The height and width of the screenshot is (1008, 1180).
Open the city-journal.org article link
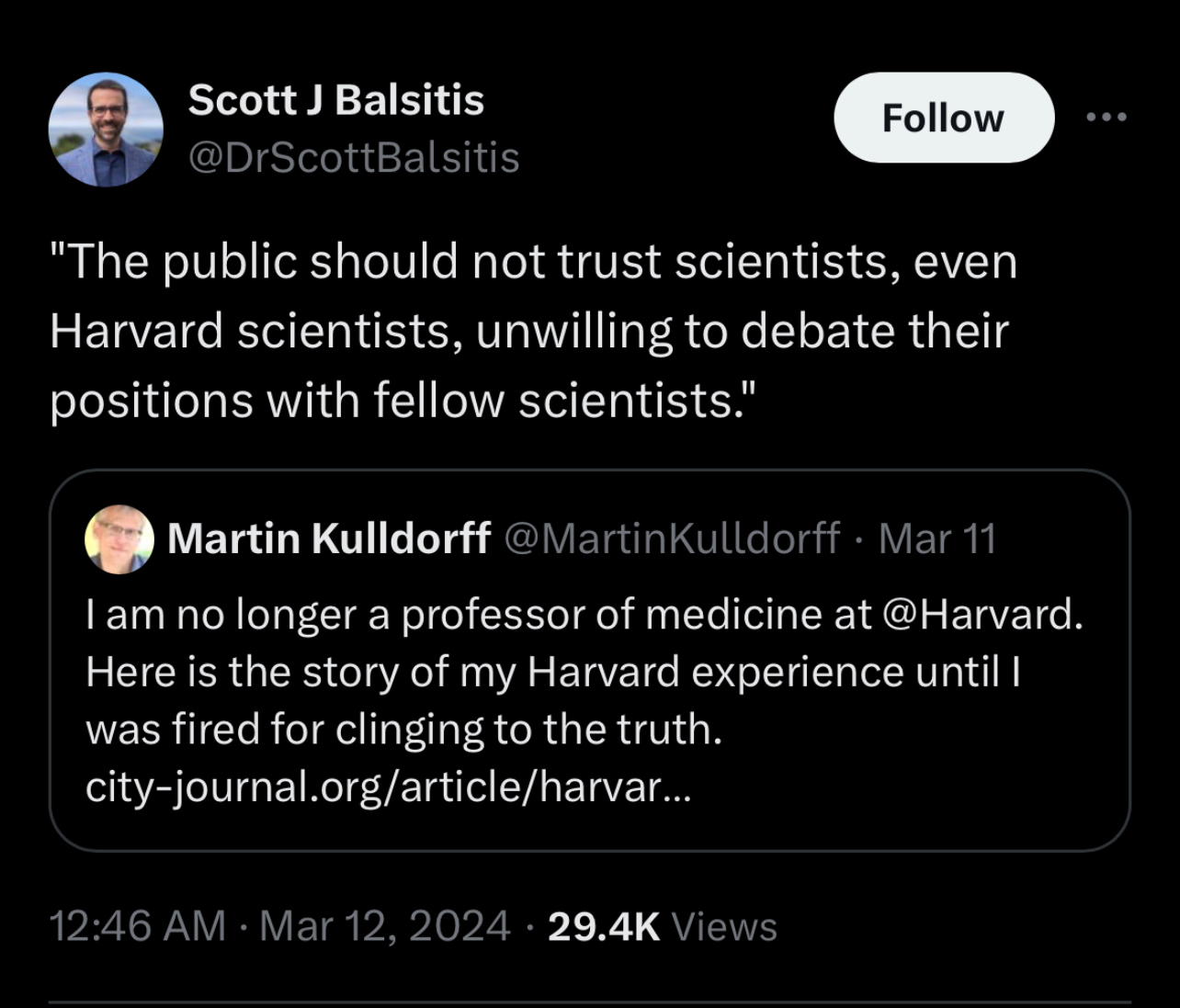tap(386, 787)
